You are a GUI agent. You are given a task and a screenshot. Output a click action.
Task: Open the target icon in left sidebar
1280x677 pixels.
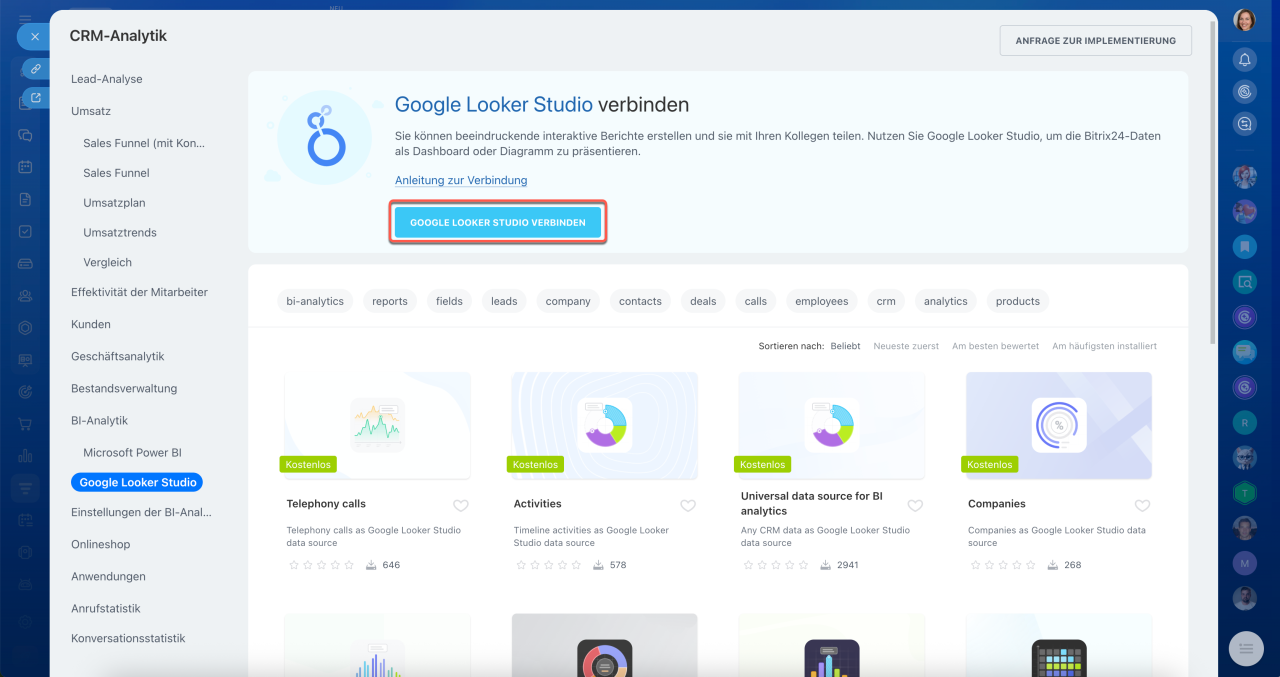[25, 392]
